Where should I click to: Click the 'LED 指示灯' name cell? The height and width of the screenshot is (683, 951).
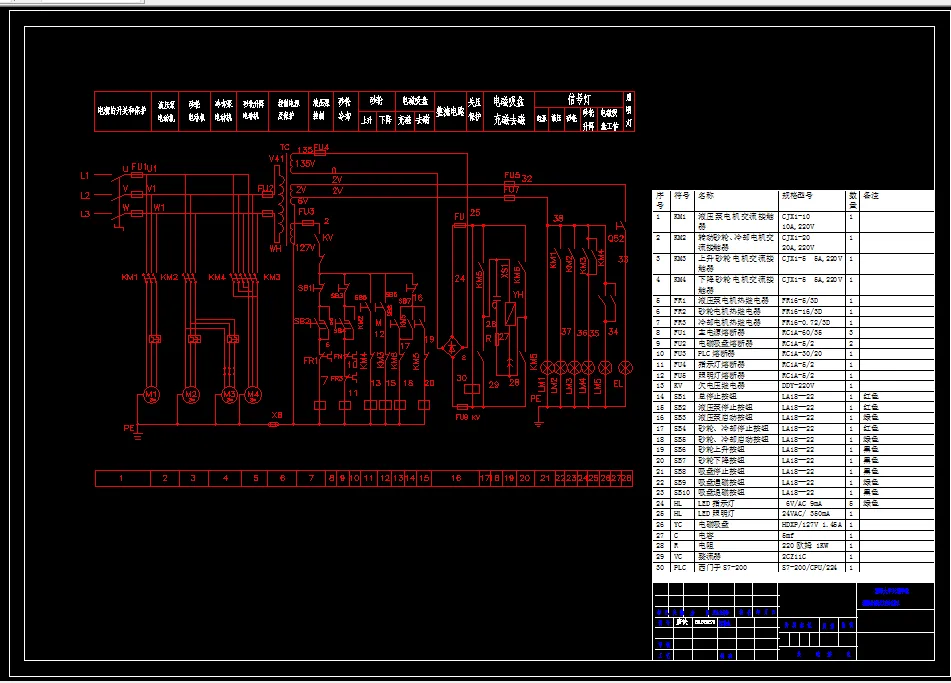pyautogui.click(x=736, y=503)
